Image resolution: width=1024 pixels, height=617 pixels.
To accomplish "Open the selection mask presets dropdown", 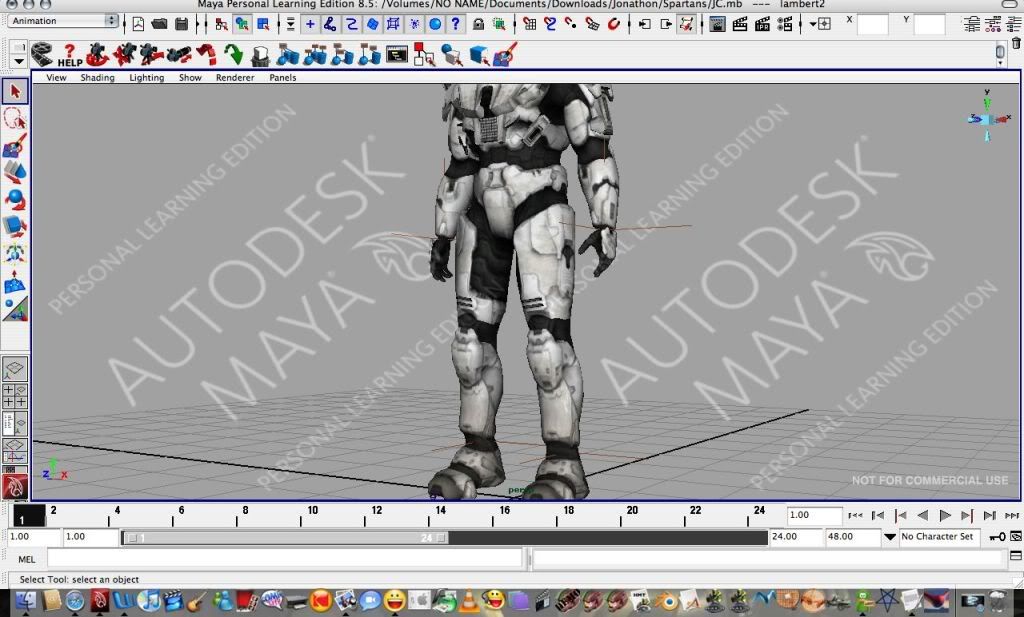I will tap(291, 24).
